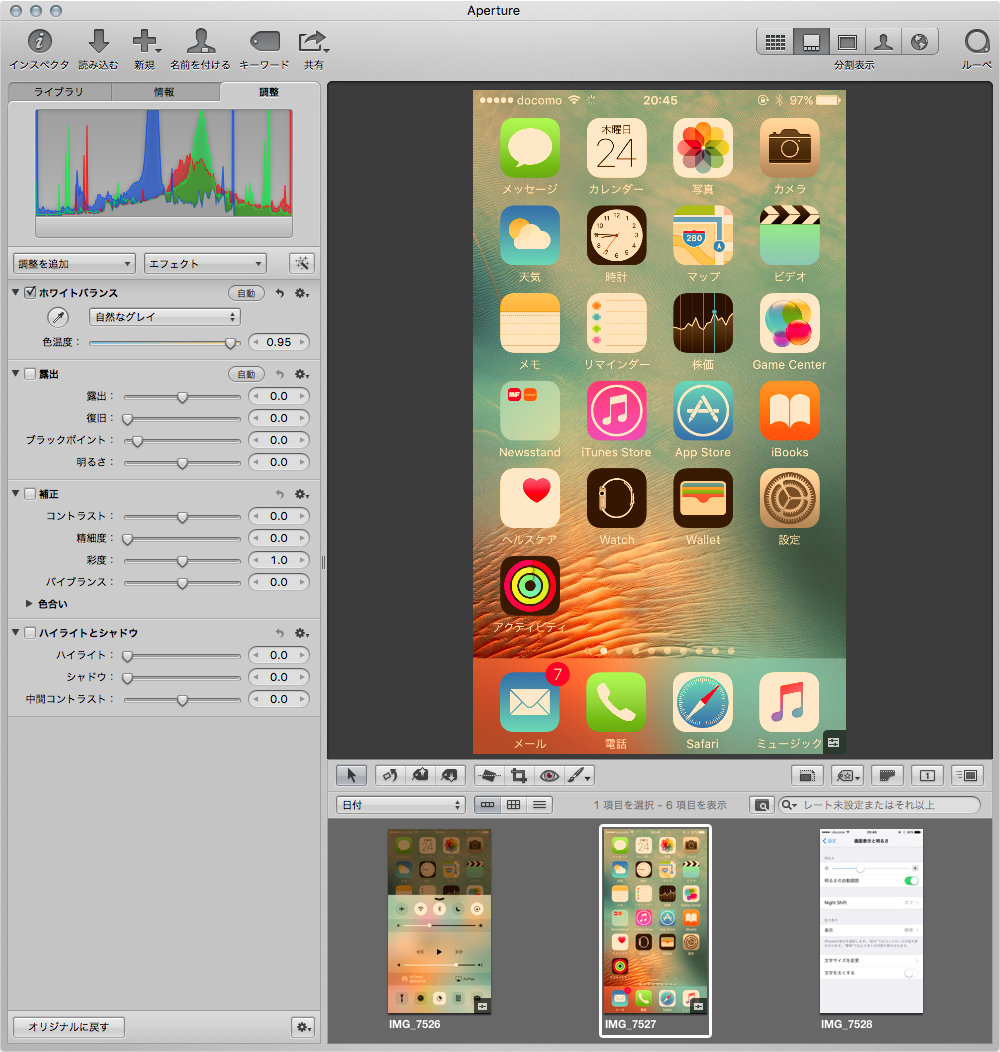The image size is (1000, 1052).
Task: Open the Effects (エフェクト) dropdown
Action: (x=205, y=264)
